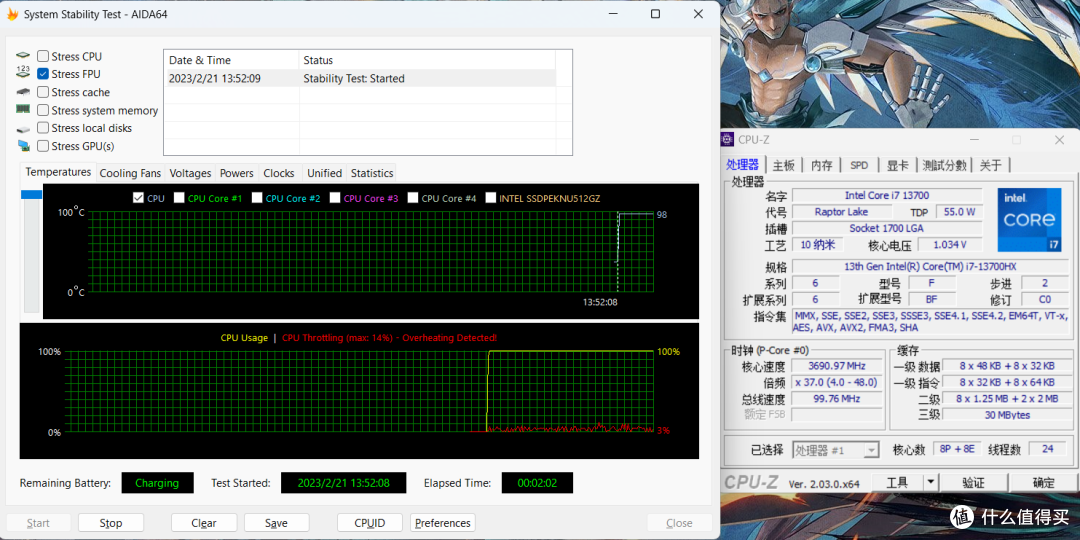Click the temperature graph vertical slider
The width and height of the screenshot is (1080, 540).
coord(32,251)
